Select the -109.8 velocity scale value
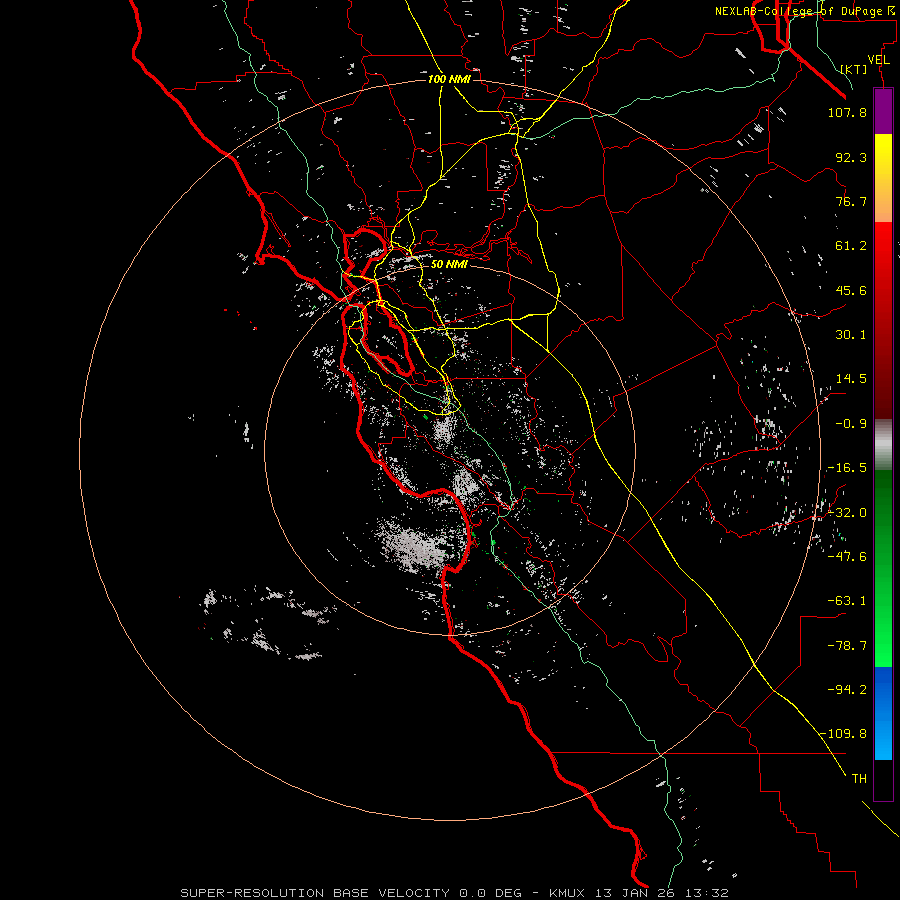The image size is (900, 900). [x=844, y=734]
